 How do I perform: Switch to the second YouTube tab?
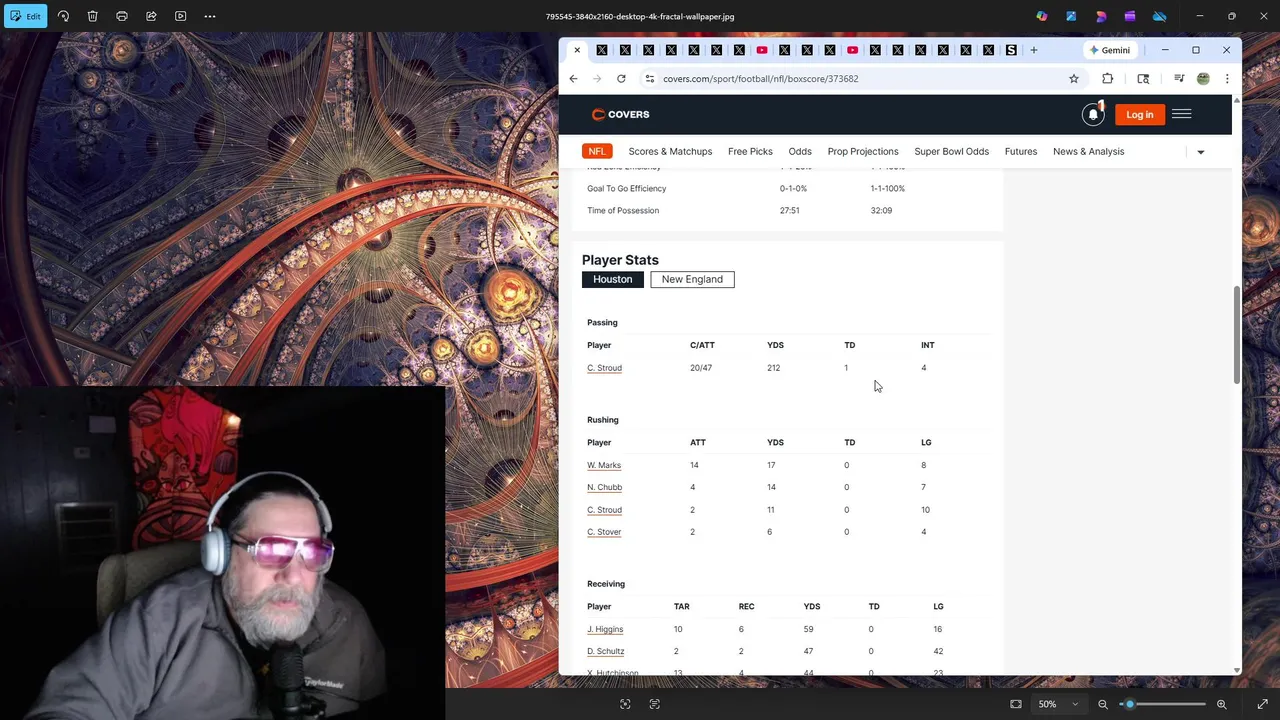(x=852, y=50)
